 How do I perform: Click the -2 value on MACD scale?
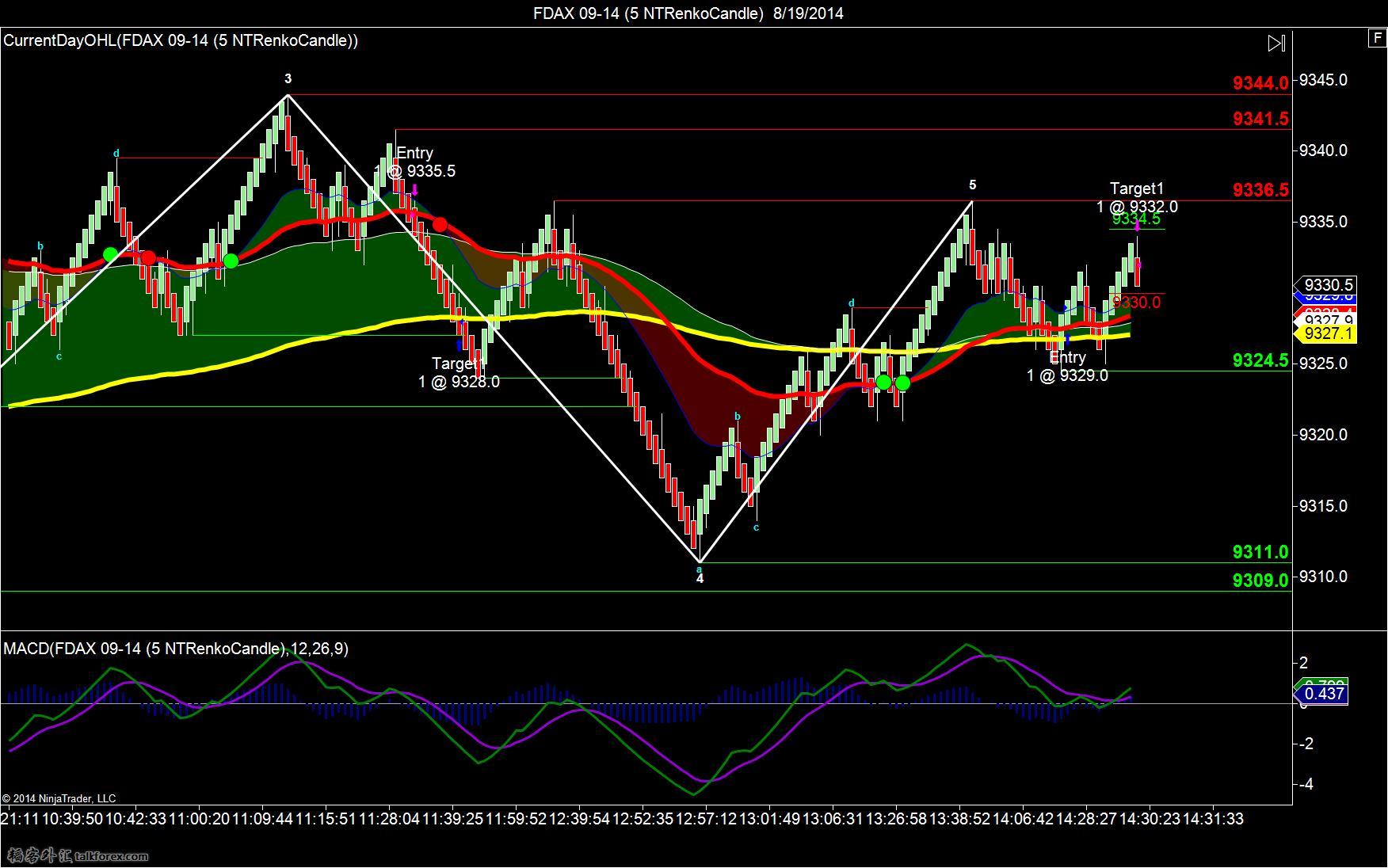coord(1307,744)
